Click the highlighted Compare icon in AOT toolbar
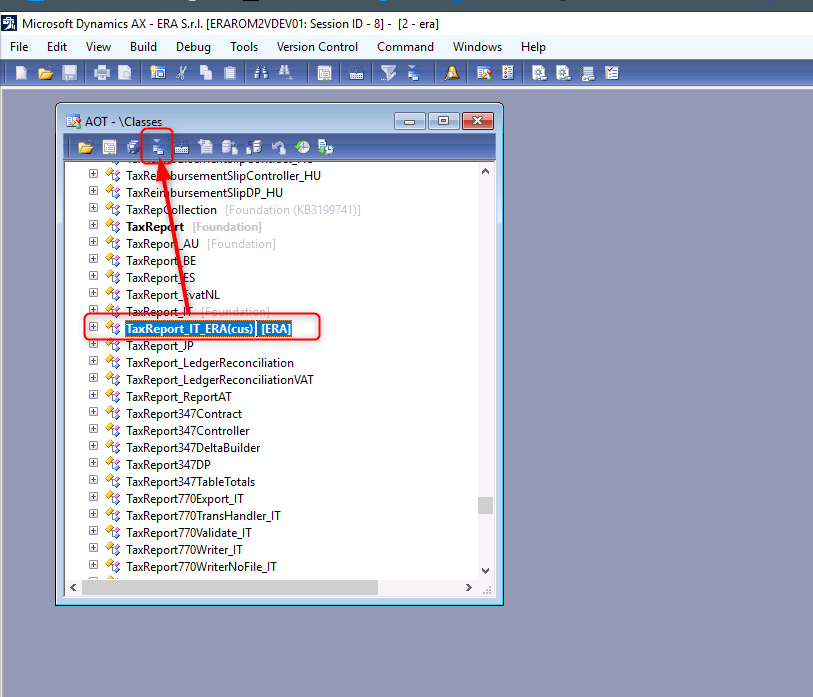813x697 pixels. coord(157,147)
